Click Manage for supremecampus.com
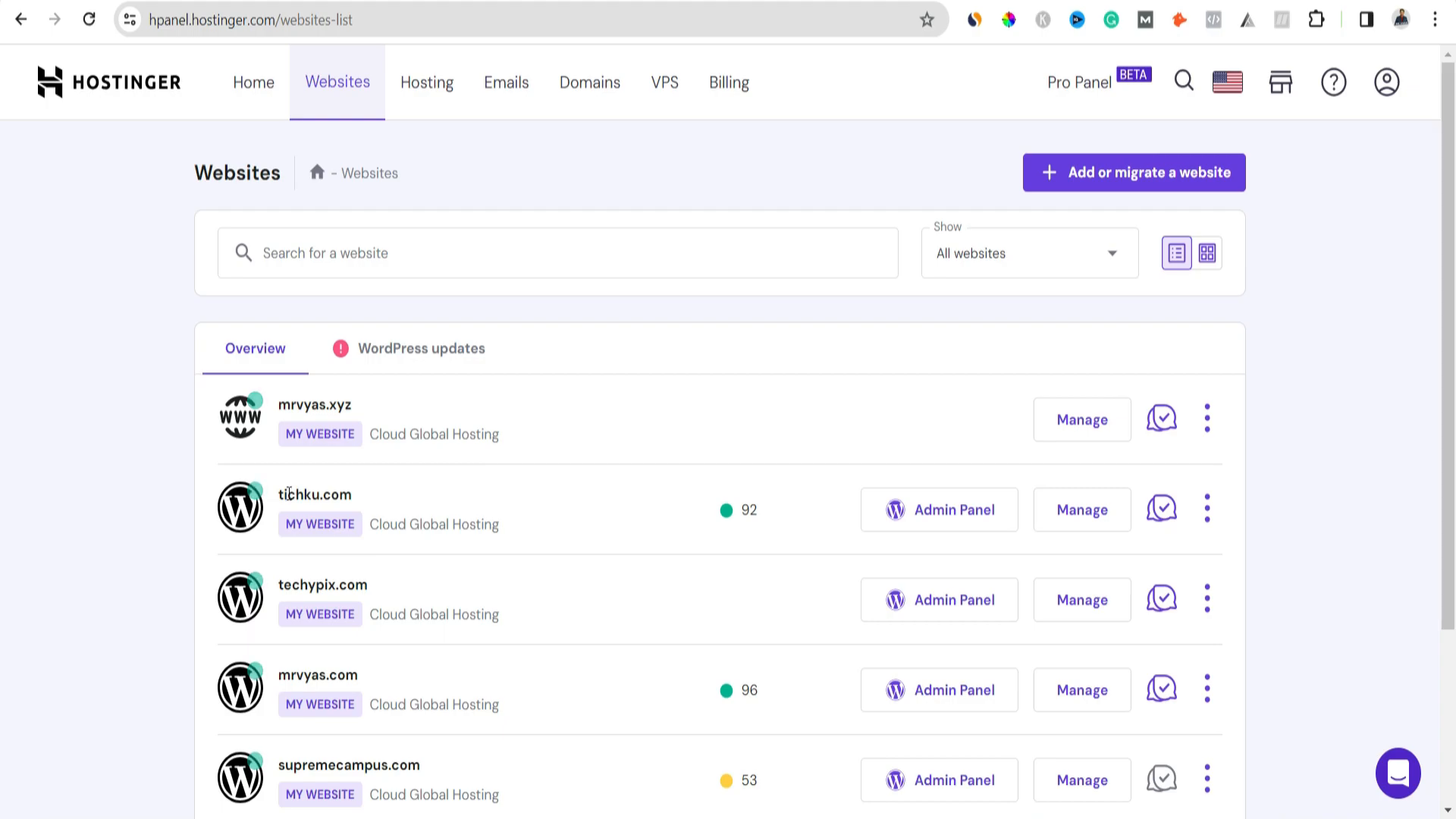This screenshot has width=1456, height=819. (1082, 780)
